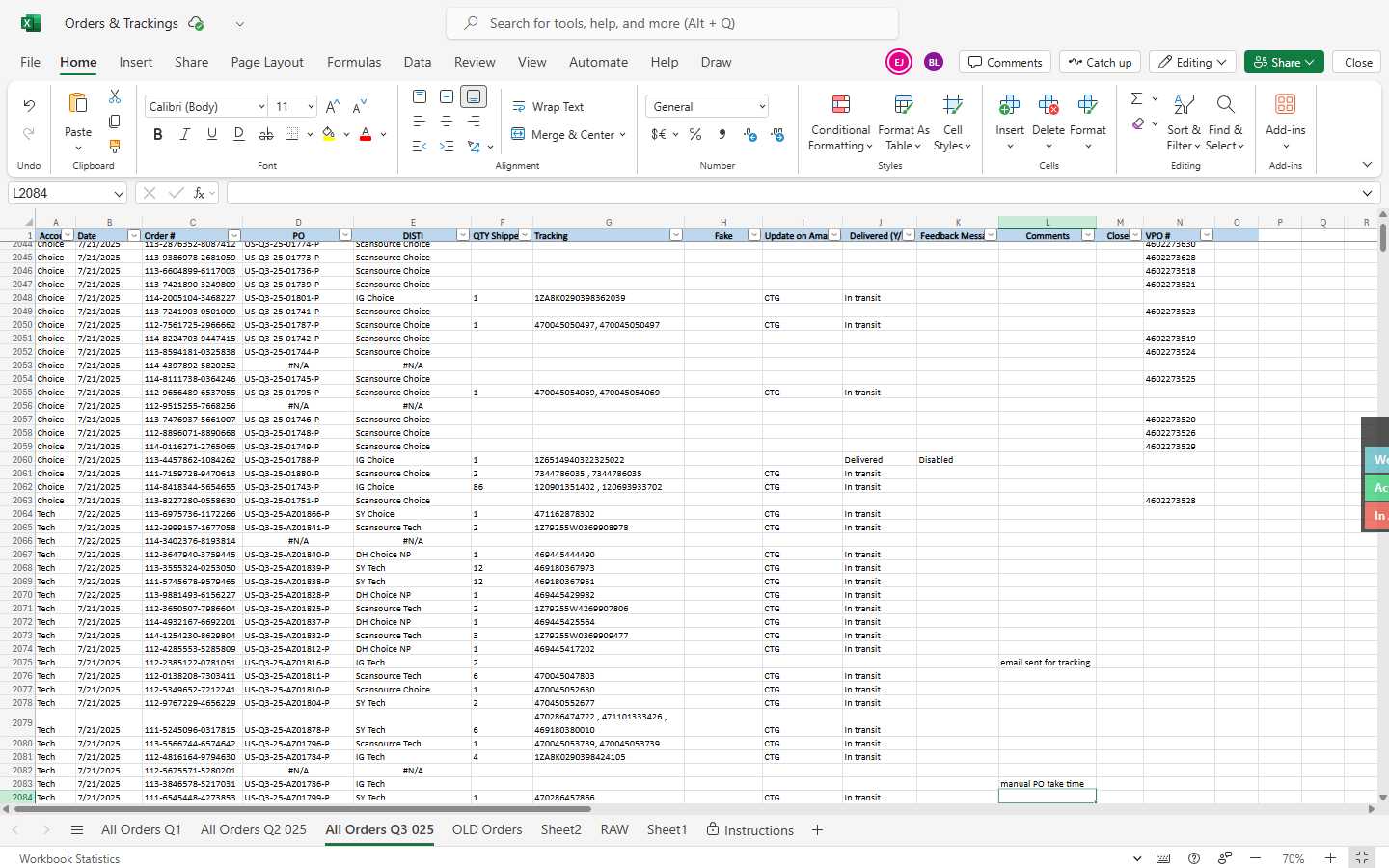
Task: Expand the formula bar chevron
Action: [1367, 193]
